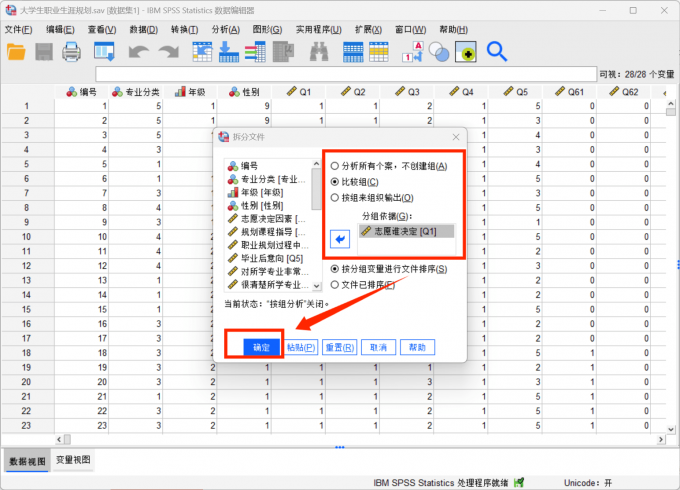Open the 图形 menu

pos(267,29)
